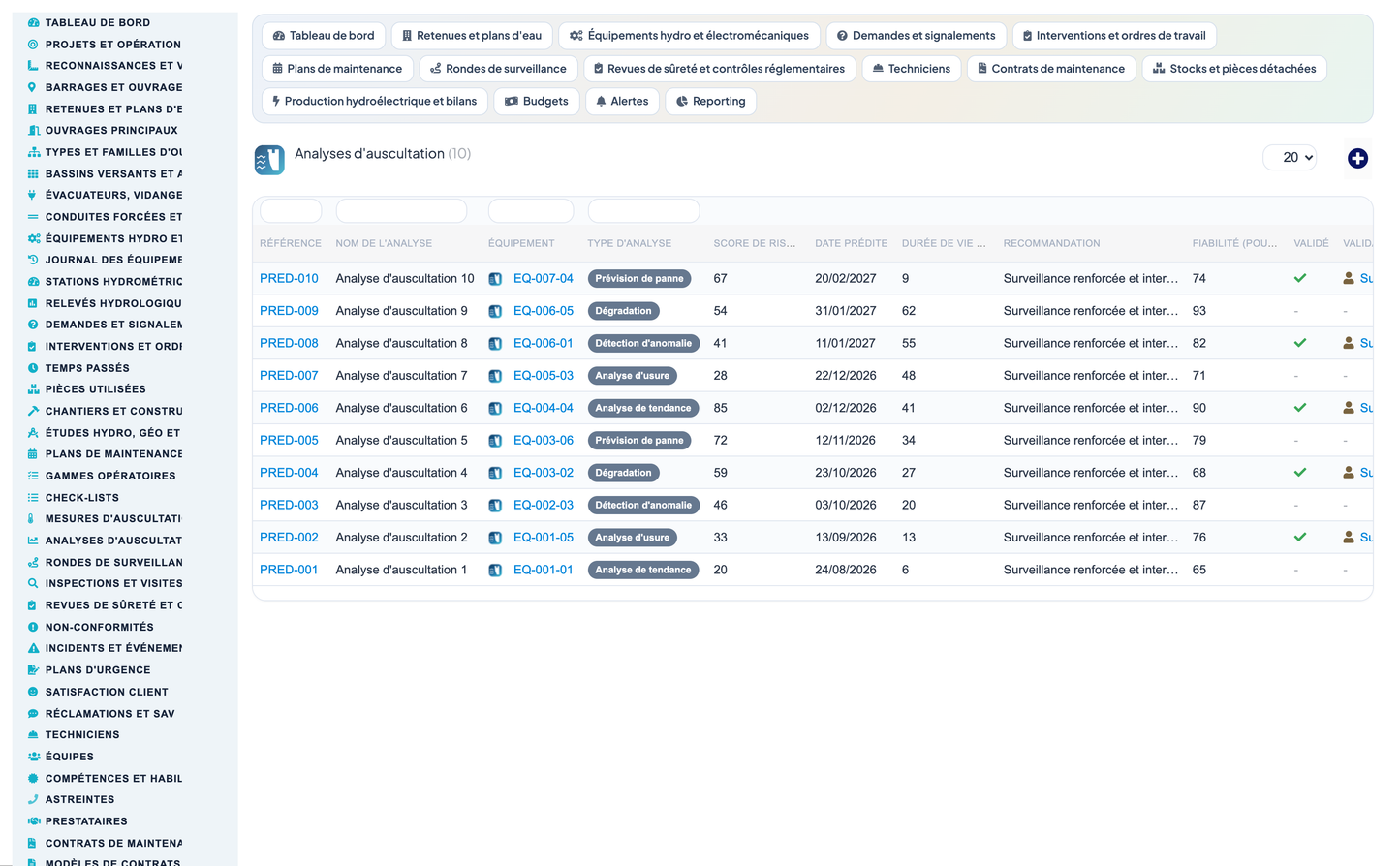The image size is (1400, 866).
Task: Open Budgets tab
Action: [x=537, y=102]
